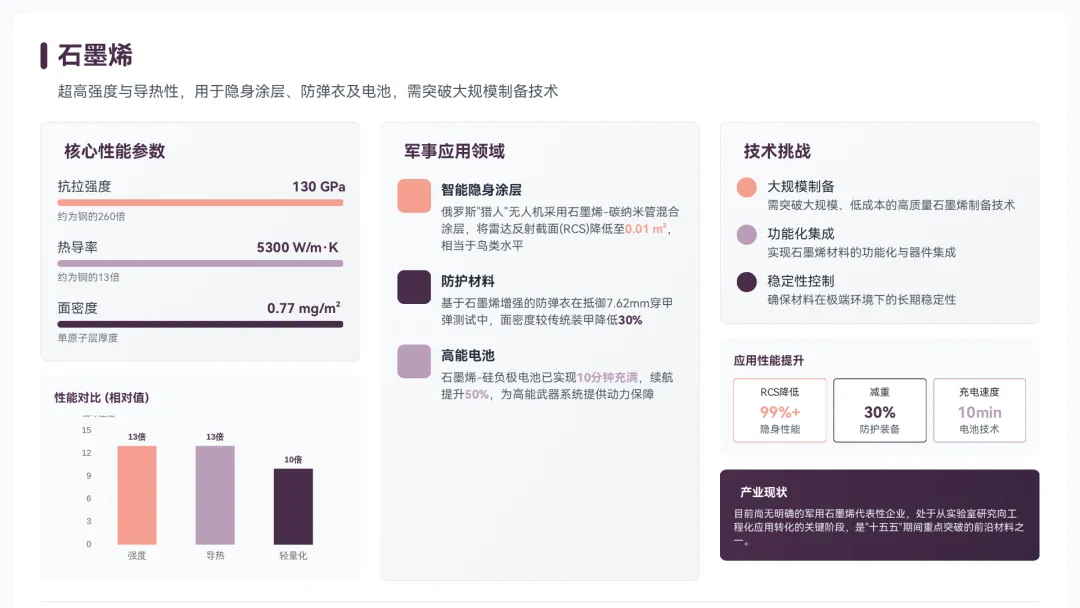Select the 减重 30% card
Viewport: 1080px width, 608px height.
[880, 410]
